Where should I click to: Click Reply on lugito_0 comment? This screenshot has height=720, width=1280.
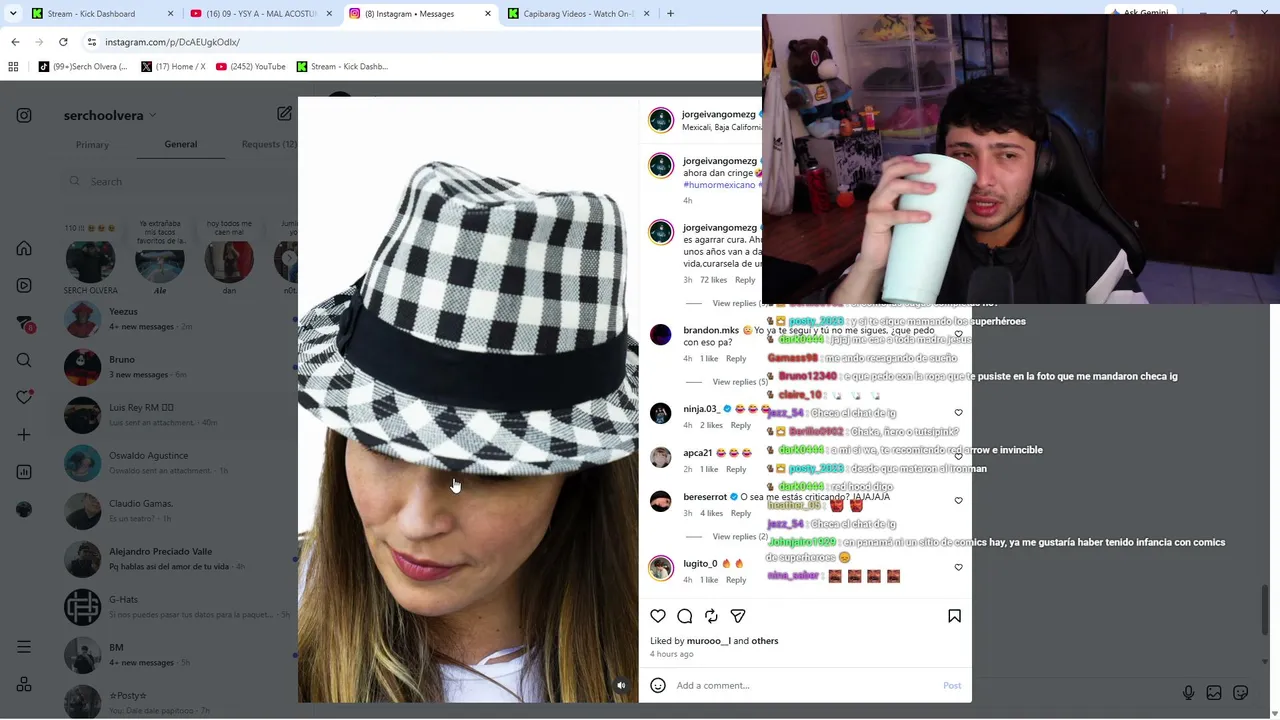coord(736,580)
